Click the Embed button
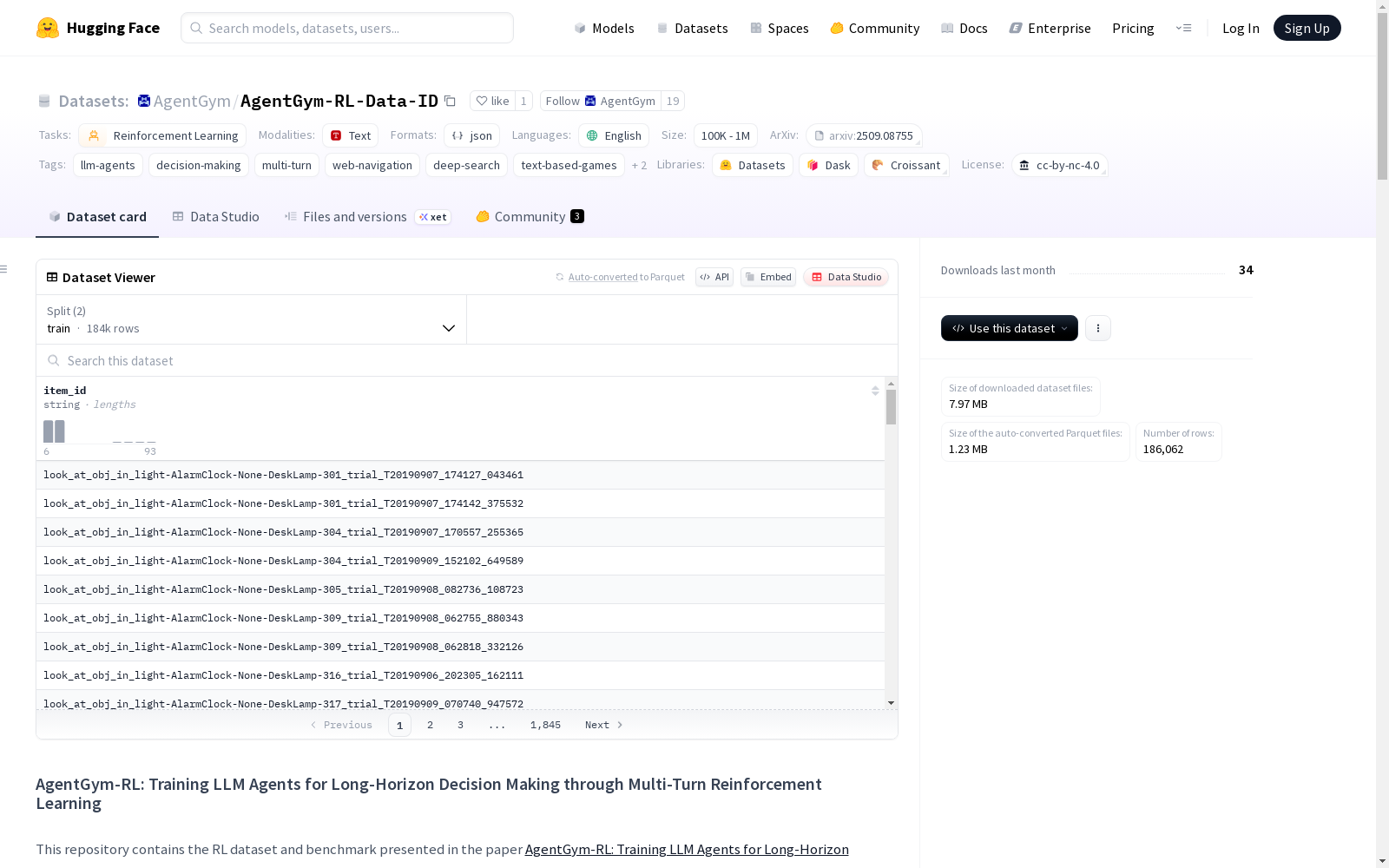 pos(768,277)
